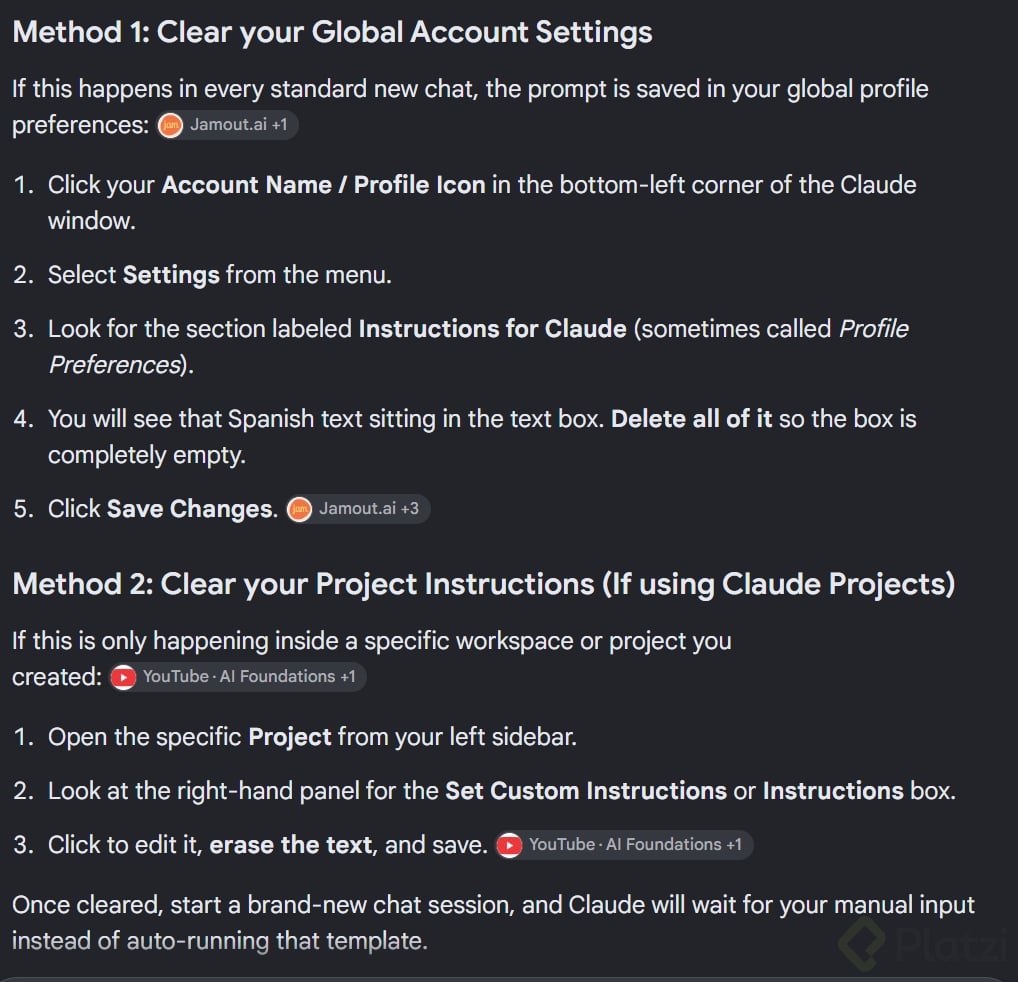Click the bold "Instructions for Claude" text
The width and height of the screenshot is (1018, 982).
(x=492, y=329)
